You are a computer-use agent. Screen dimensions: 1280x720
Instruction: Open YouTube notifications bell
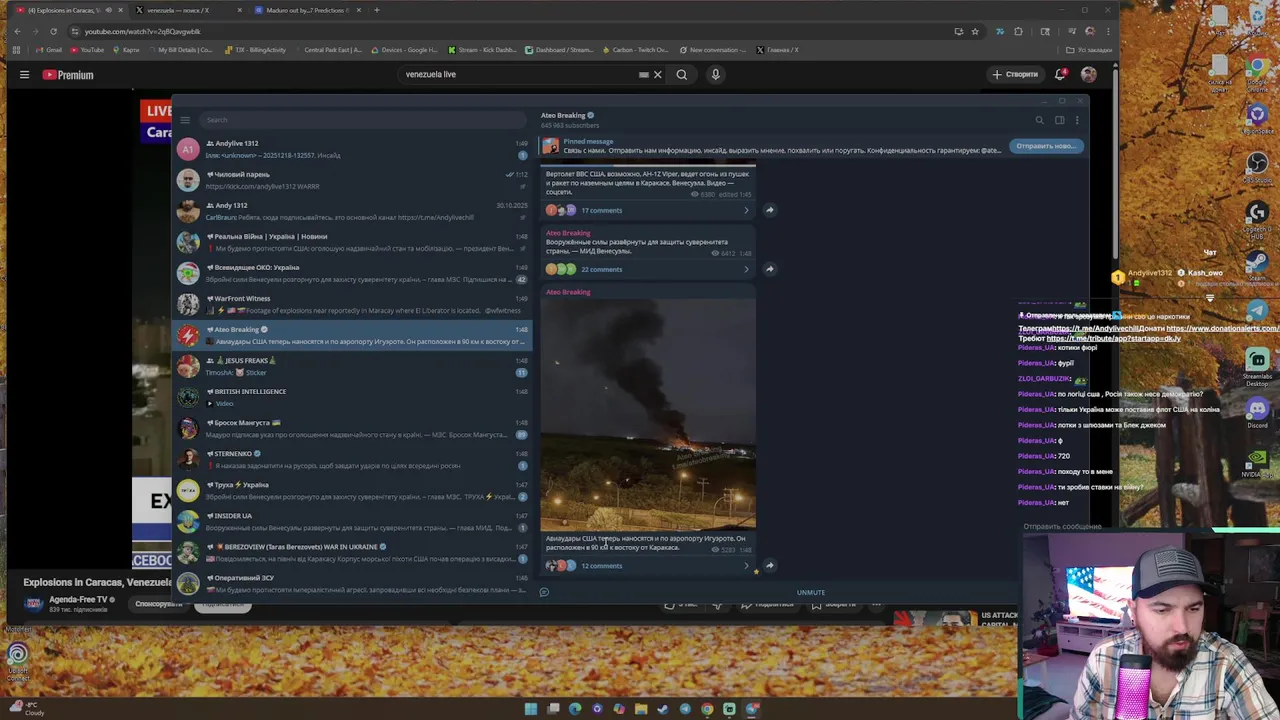(1060, 74)
